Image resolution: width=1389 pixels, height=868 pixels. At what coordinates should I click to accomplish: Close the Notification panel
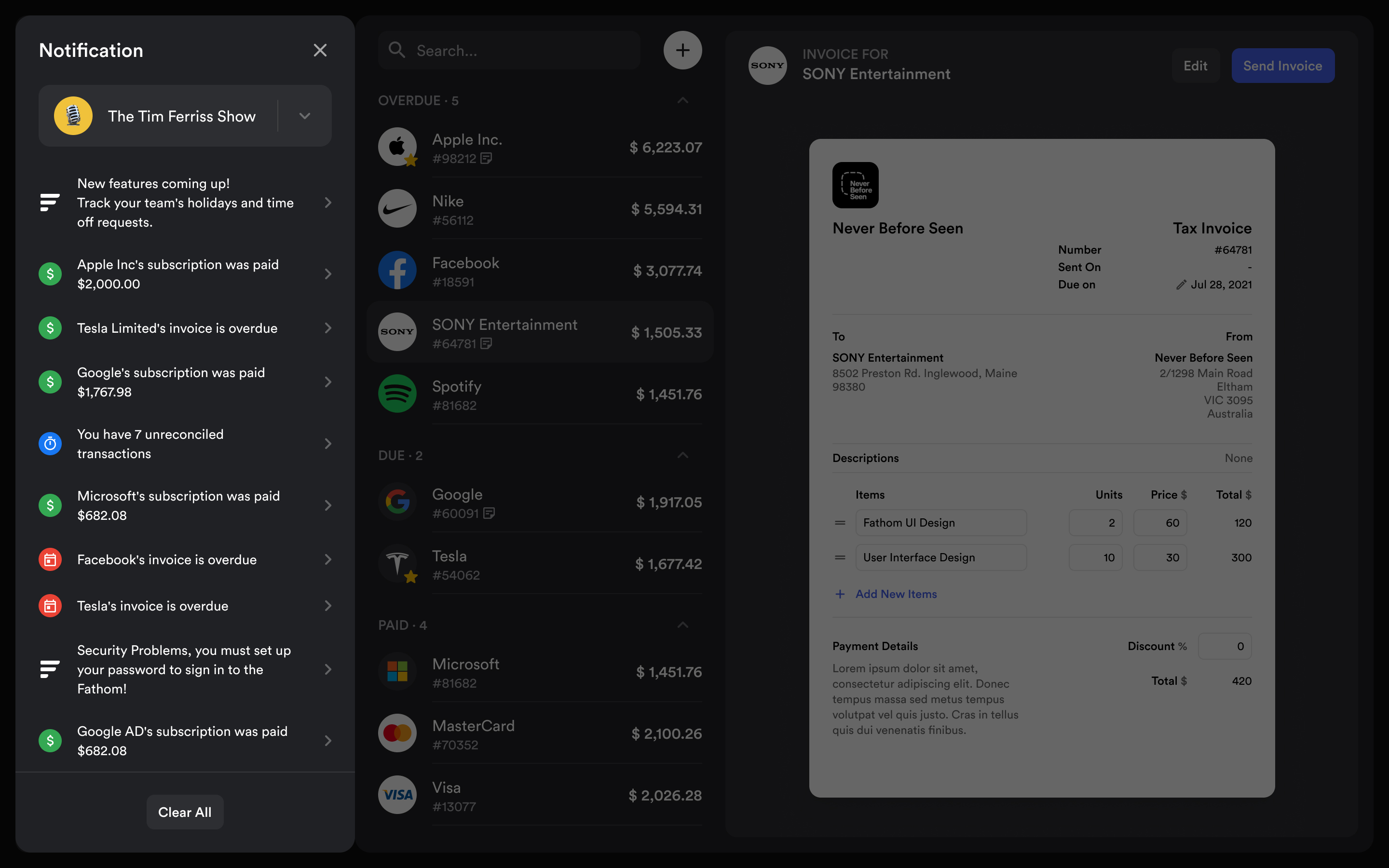(320, 51)
